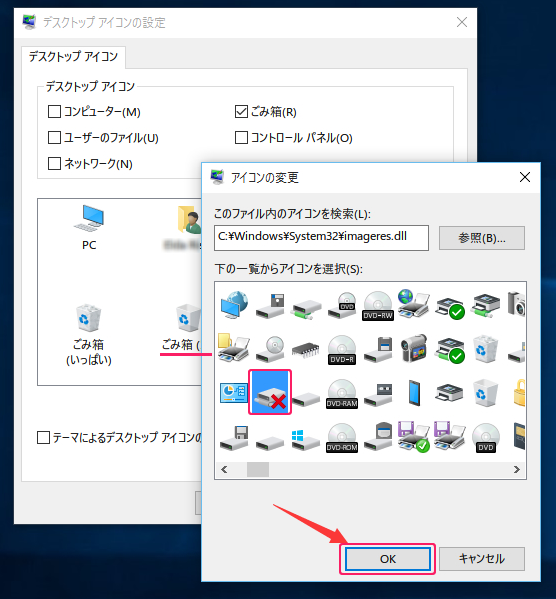
Task: Select the PC icon in settings window
Action: (89, 228)
